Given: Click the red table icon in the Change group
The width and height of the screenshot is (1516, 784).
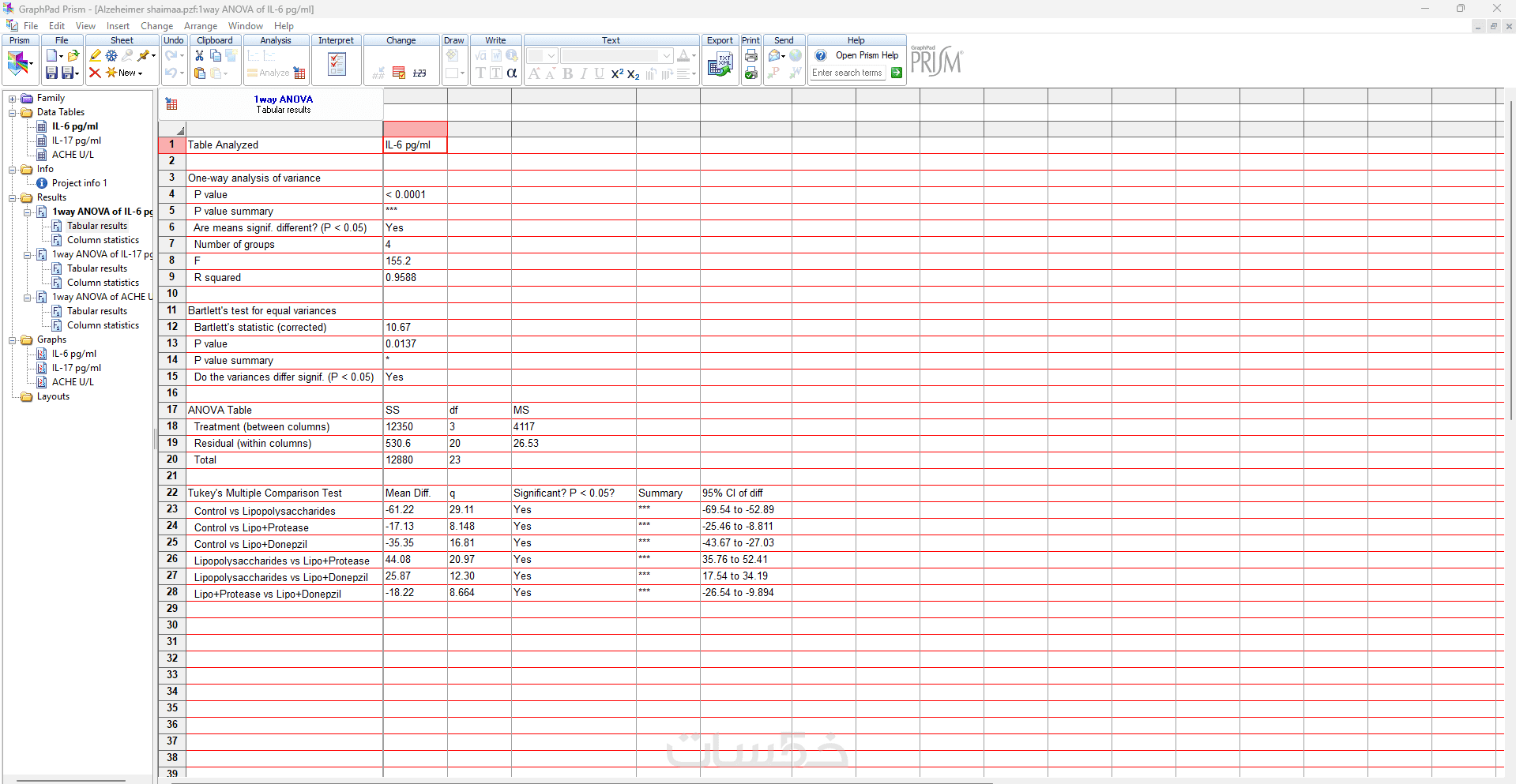Looking at the screenshot, I should point(399,73).
